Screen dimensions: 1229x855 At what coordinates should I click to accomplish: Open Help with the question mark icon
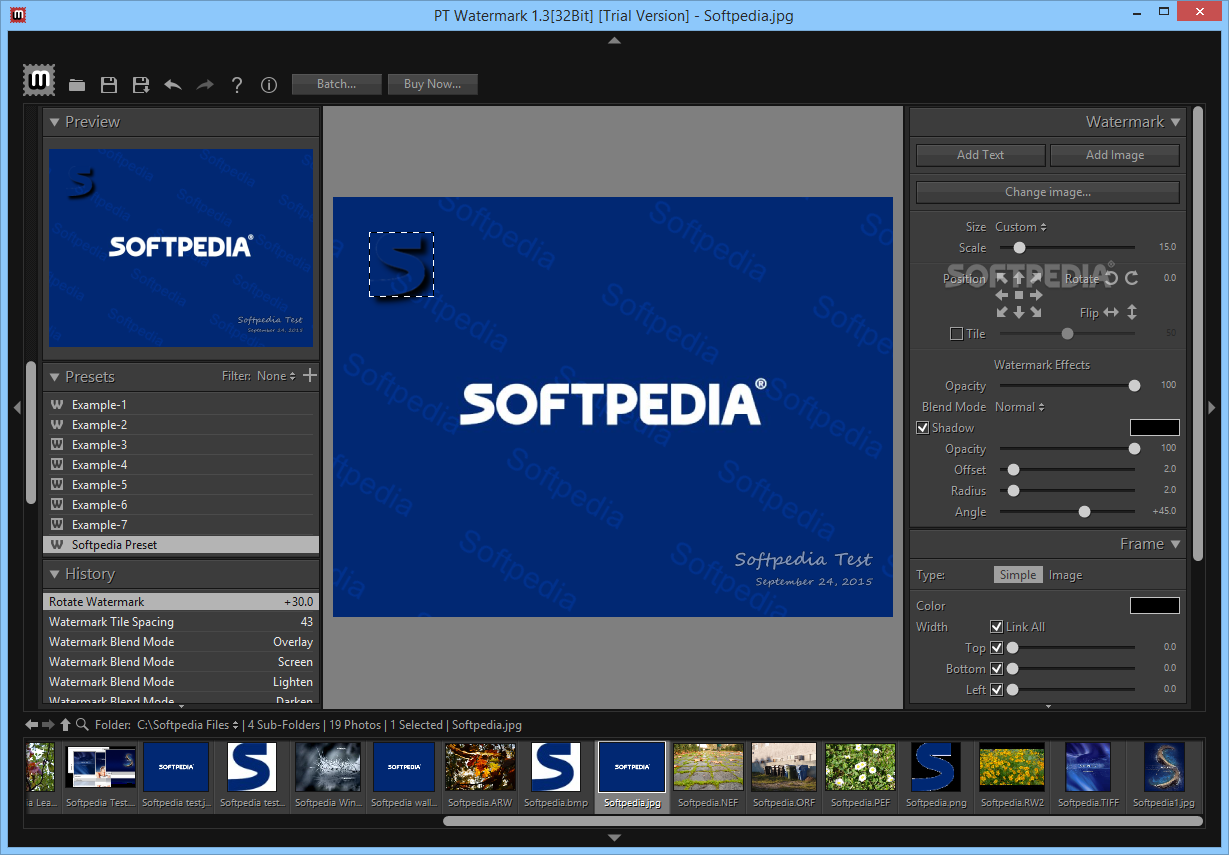click(x=237, y=85)
